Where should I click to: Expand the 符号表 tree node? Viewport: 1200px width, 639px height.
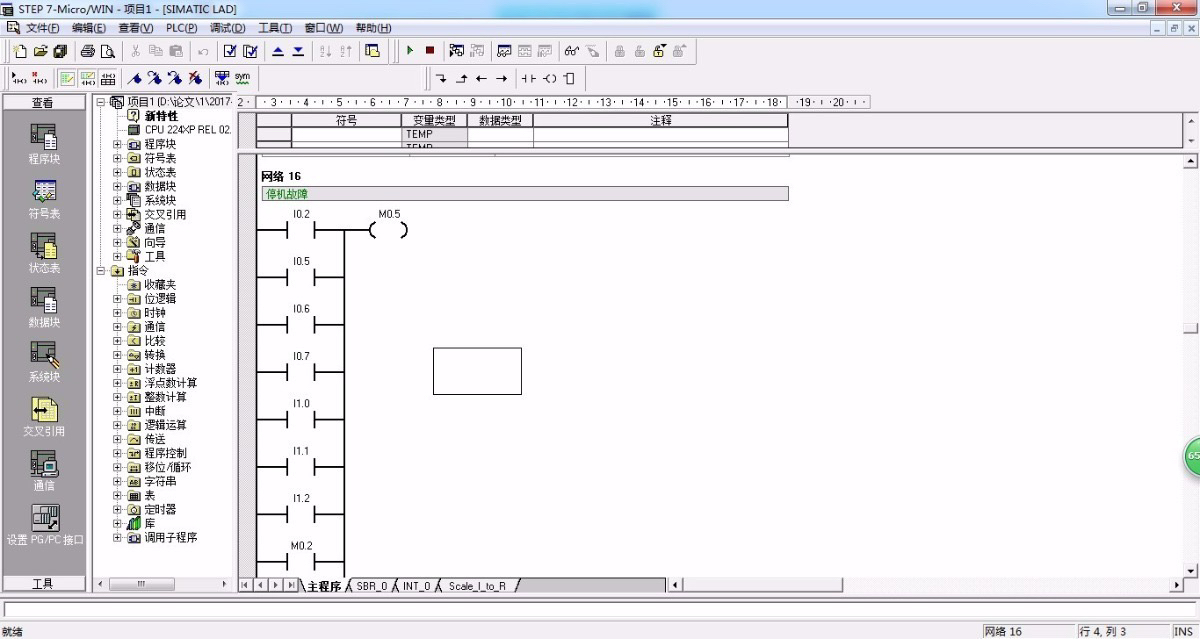click(117, 158)
